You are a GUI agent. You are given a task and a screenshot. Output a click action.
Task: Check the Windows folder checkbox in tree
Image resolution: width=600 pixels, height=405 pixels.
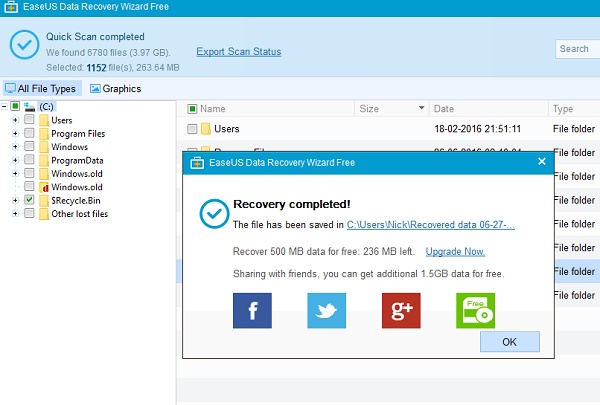(x=29, y=146)
